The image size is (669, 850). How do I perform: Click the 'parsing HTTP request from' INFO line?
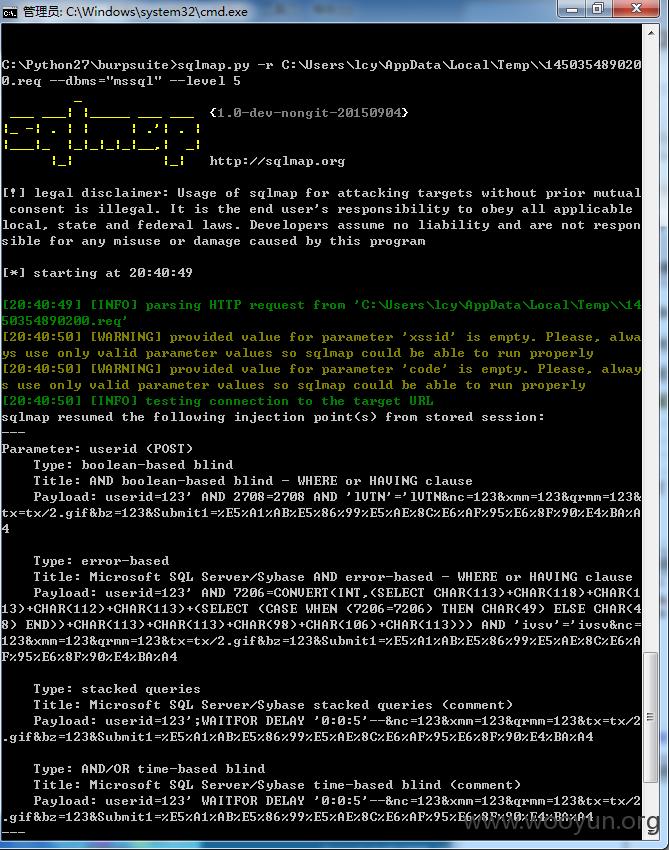321,313
